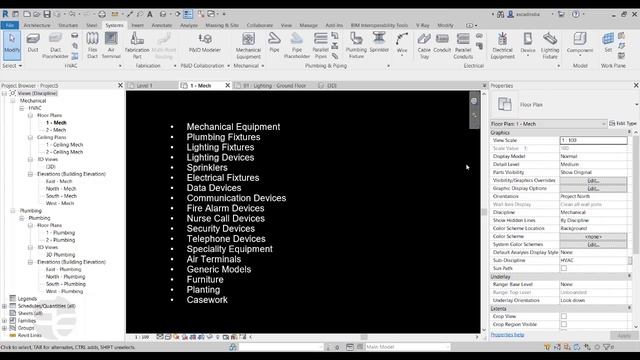Open 3D Plumbing view

click(60, 255)
